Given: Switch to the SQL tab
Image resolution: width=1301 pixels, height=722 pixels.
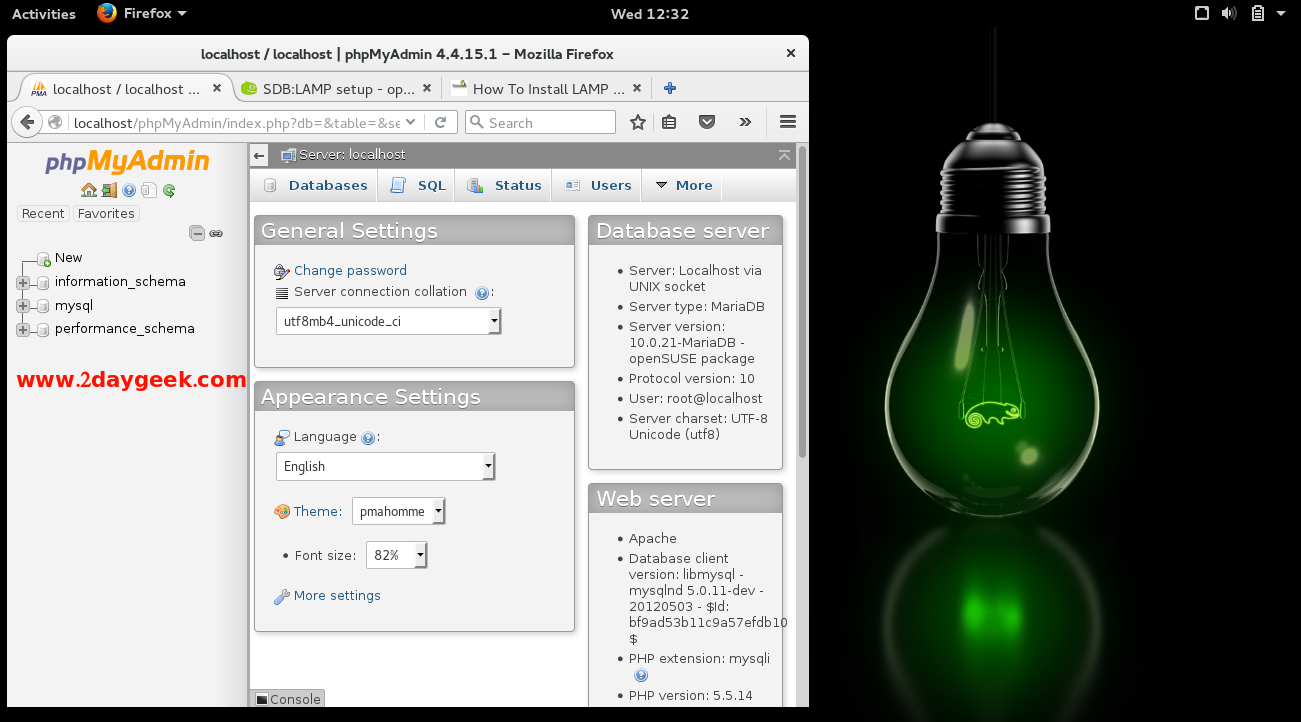Looking at the screenshot, I should point(418,186).
